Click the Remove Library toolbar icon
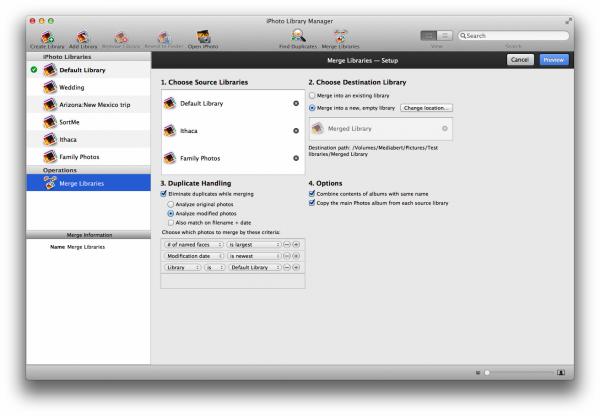The height and width of the screenshot is (416, 600). click(121, 39)
